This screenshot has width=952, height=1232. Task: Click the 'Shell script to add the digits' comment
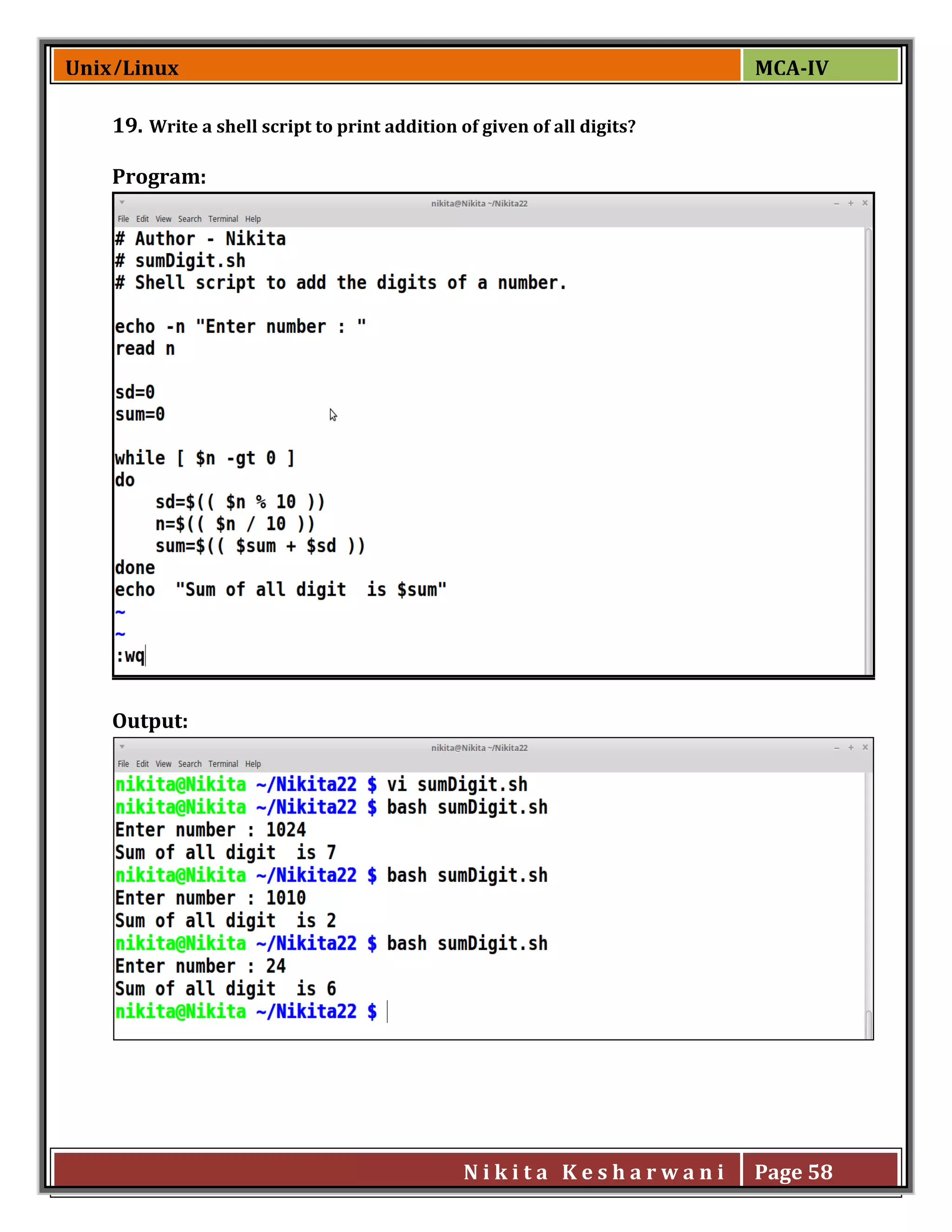341,283
